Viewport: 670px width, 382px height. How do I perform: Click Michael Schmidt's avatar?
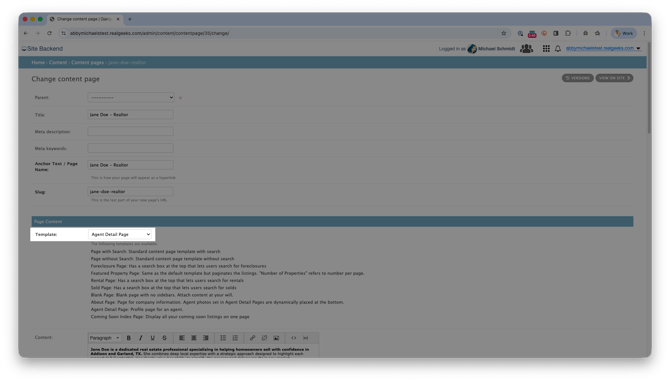[x=472, y=49]
